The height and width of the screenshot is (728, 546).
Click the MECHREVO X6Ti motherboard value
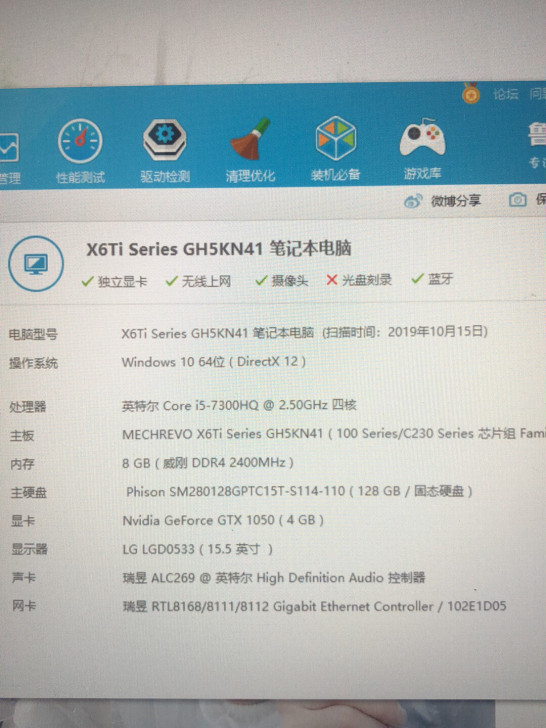pyautogui.click(x=334, y=434)
